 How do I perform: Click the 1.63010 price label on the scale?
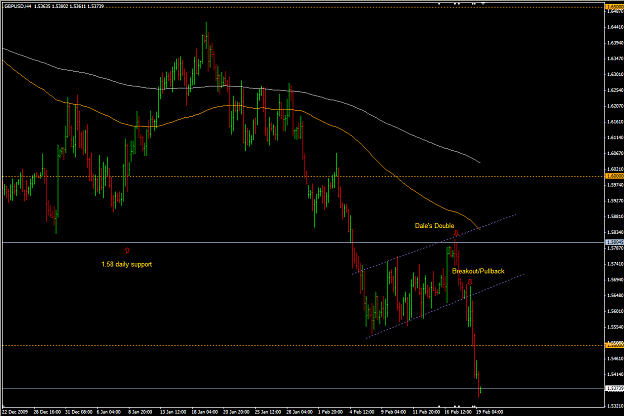(x=615, y=74)
